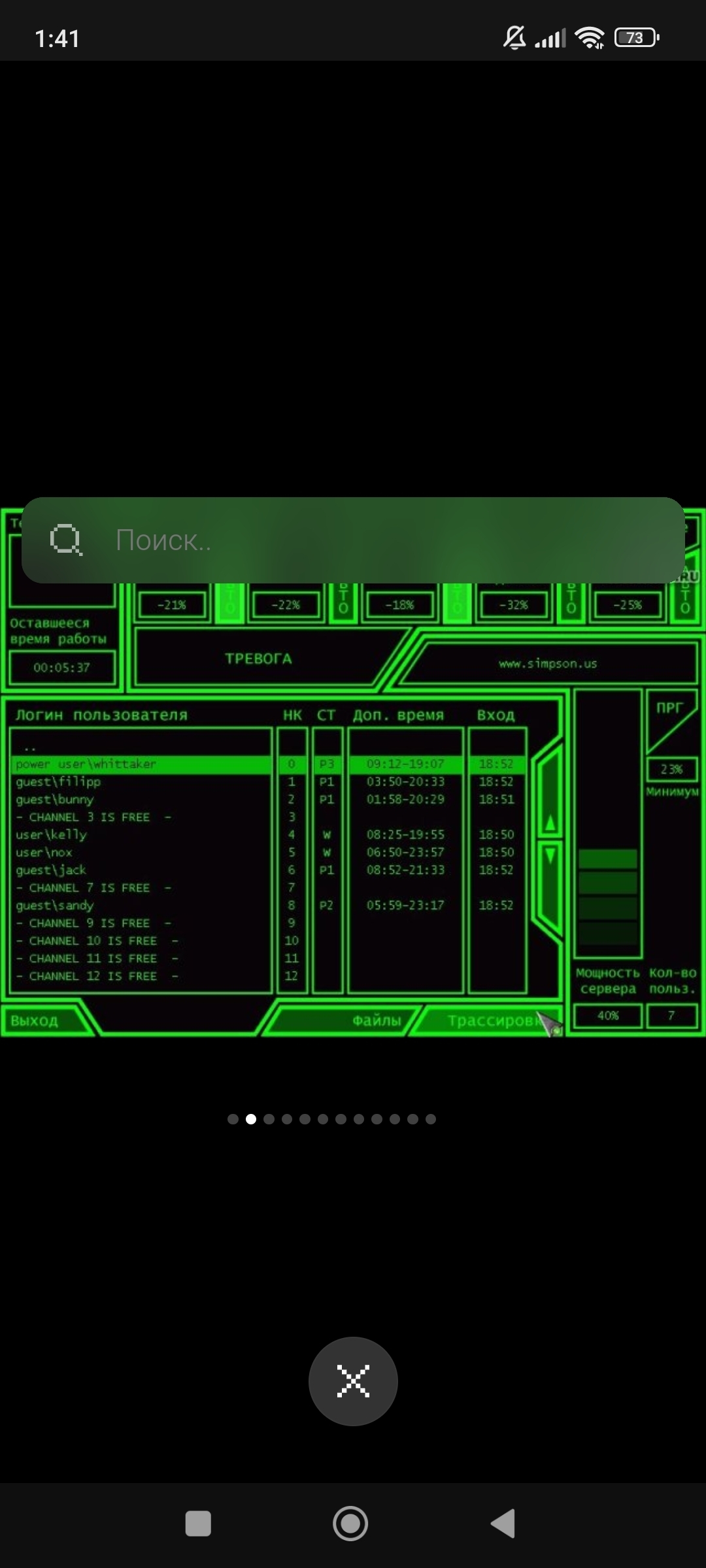Toggle the АВТО switch right of -18%

click(458, 602)
